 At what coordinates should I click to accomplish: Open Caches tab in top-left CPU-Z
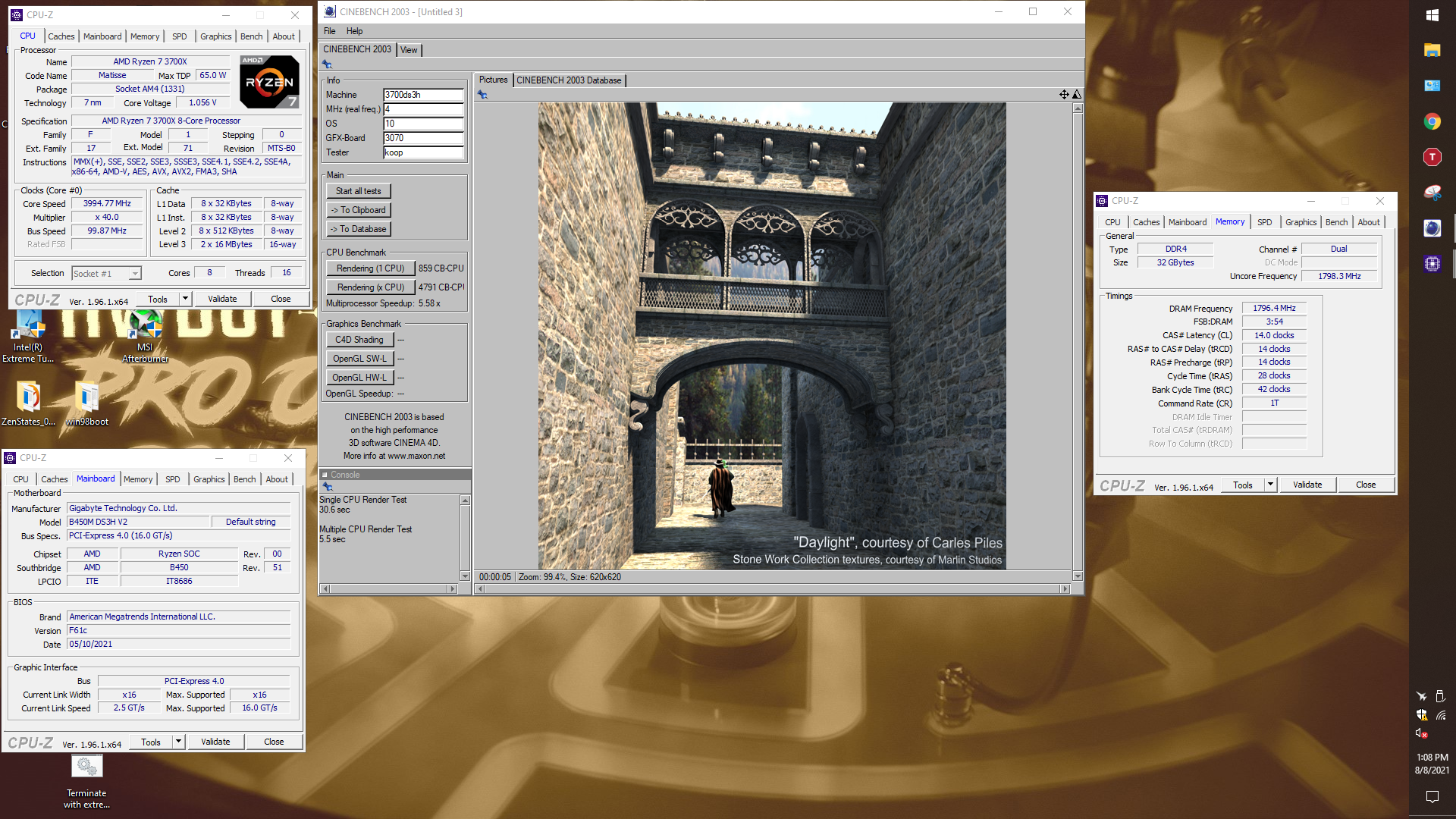point(61,36)
